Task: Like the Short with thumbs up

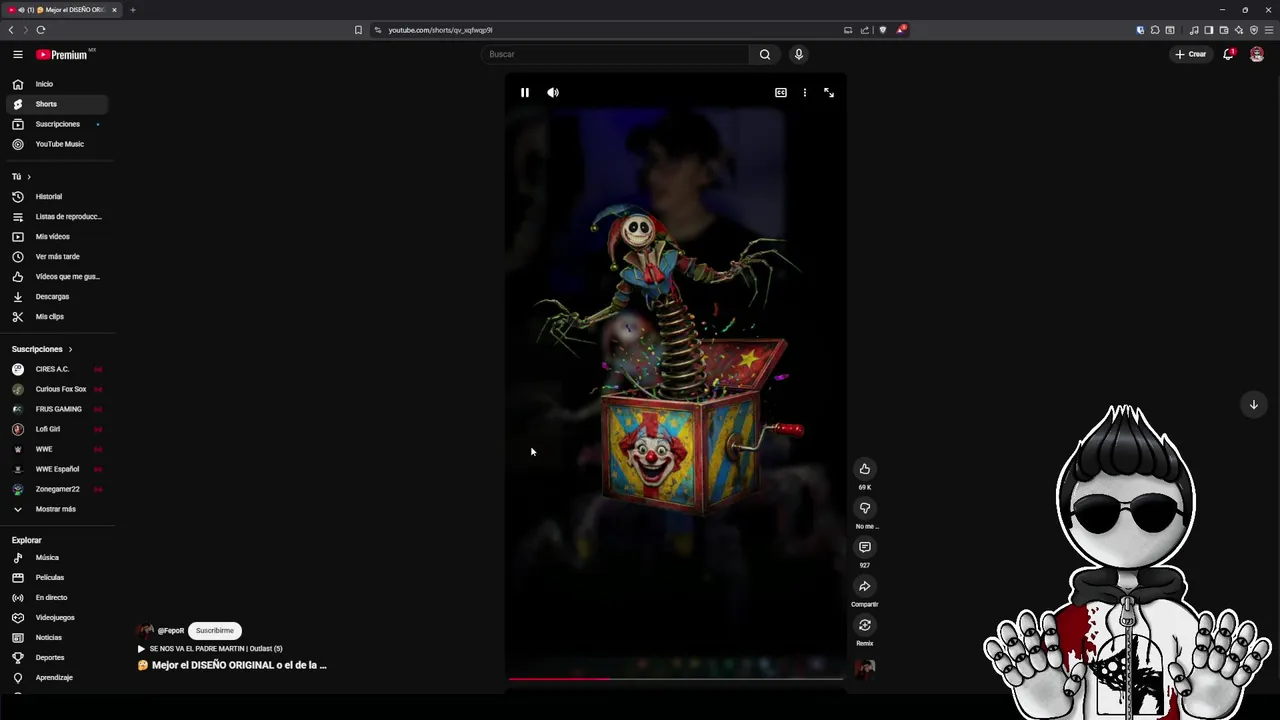Action: pyautogui.click(x=865, y=469)
